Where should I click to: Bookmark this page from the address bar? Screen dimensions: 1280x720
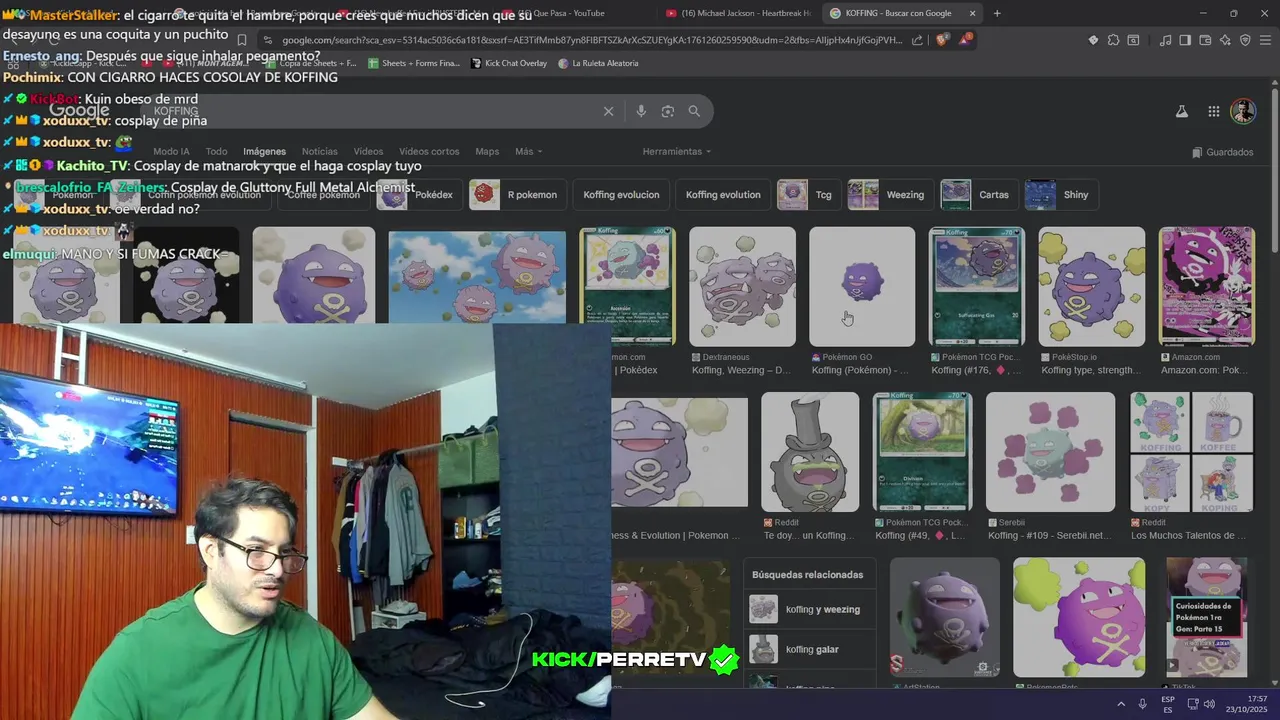click(x=241, y=40)
